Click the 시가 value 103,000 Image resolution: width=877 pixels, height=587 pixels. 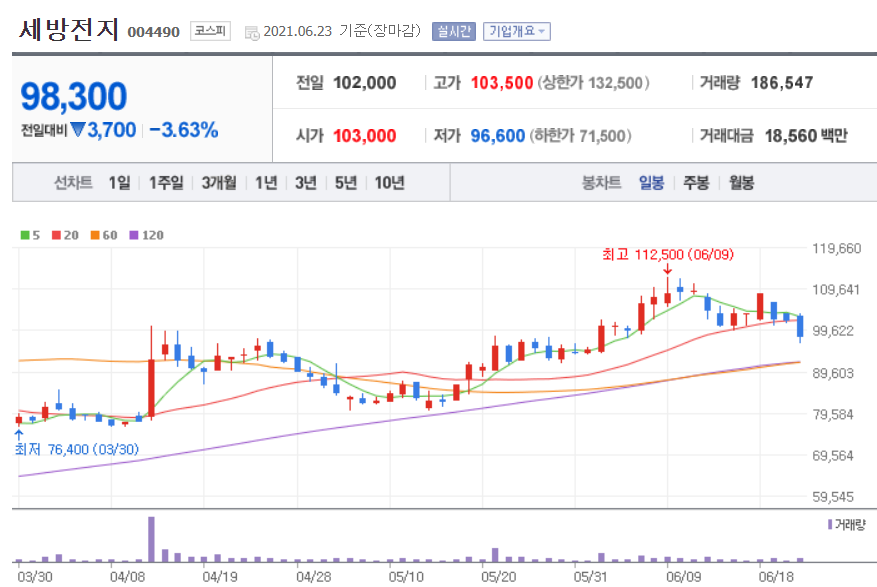click(x=365, y=136)
